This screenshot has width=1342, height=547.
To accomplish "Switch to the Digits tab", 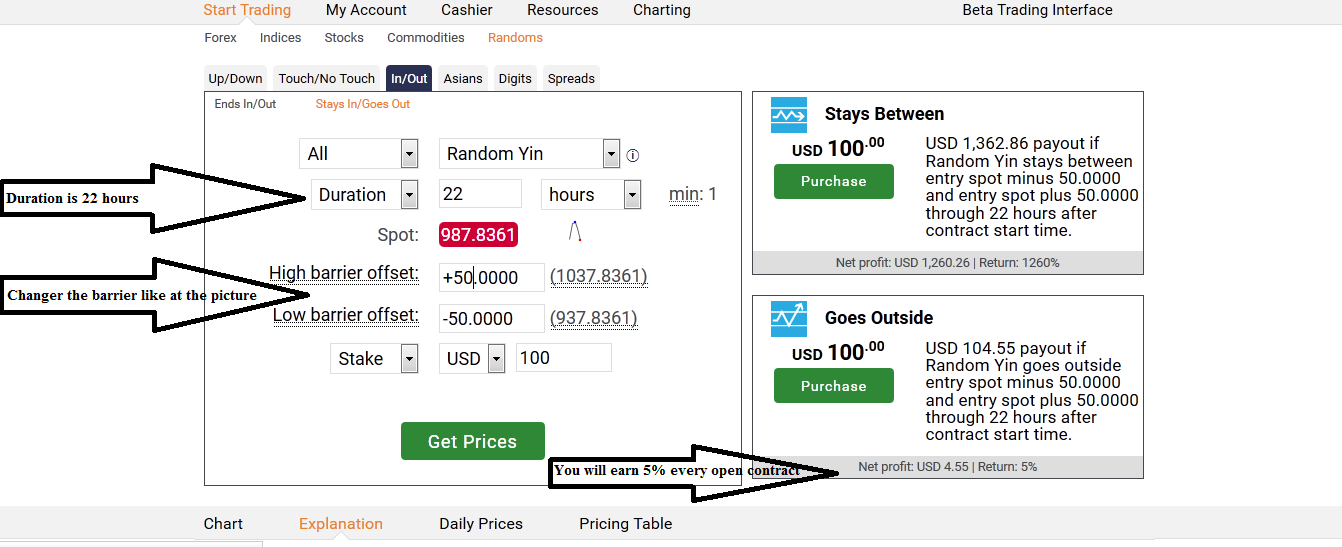I will tap(515, 78).
